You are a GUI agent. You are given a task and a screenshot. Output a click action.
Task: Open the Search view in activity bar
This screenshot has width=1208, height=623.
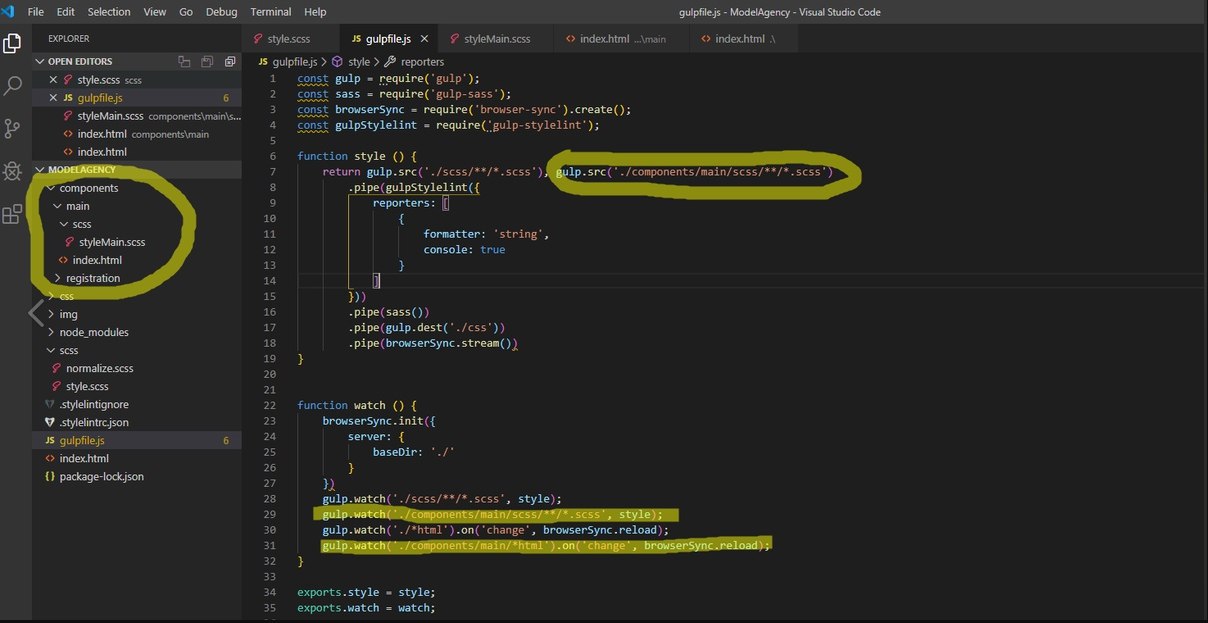pos(13,86)
